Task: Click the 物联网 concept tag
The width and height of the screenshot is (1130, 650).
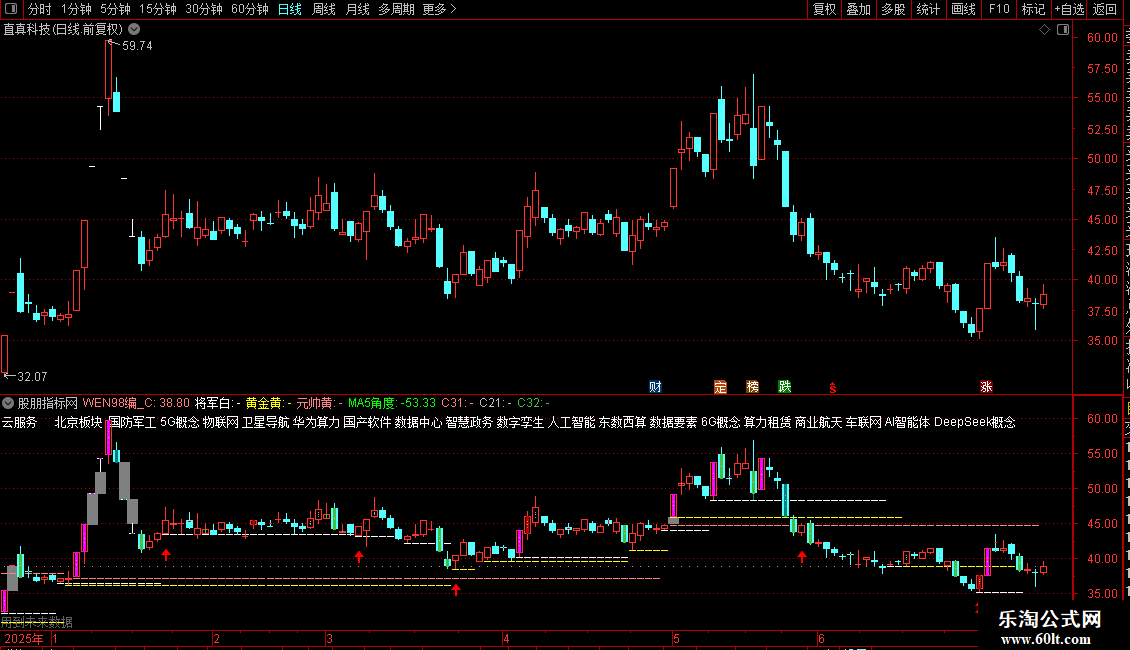Action: click(x=221, y=422)
